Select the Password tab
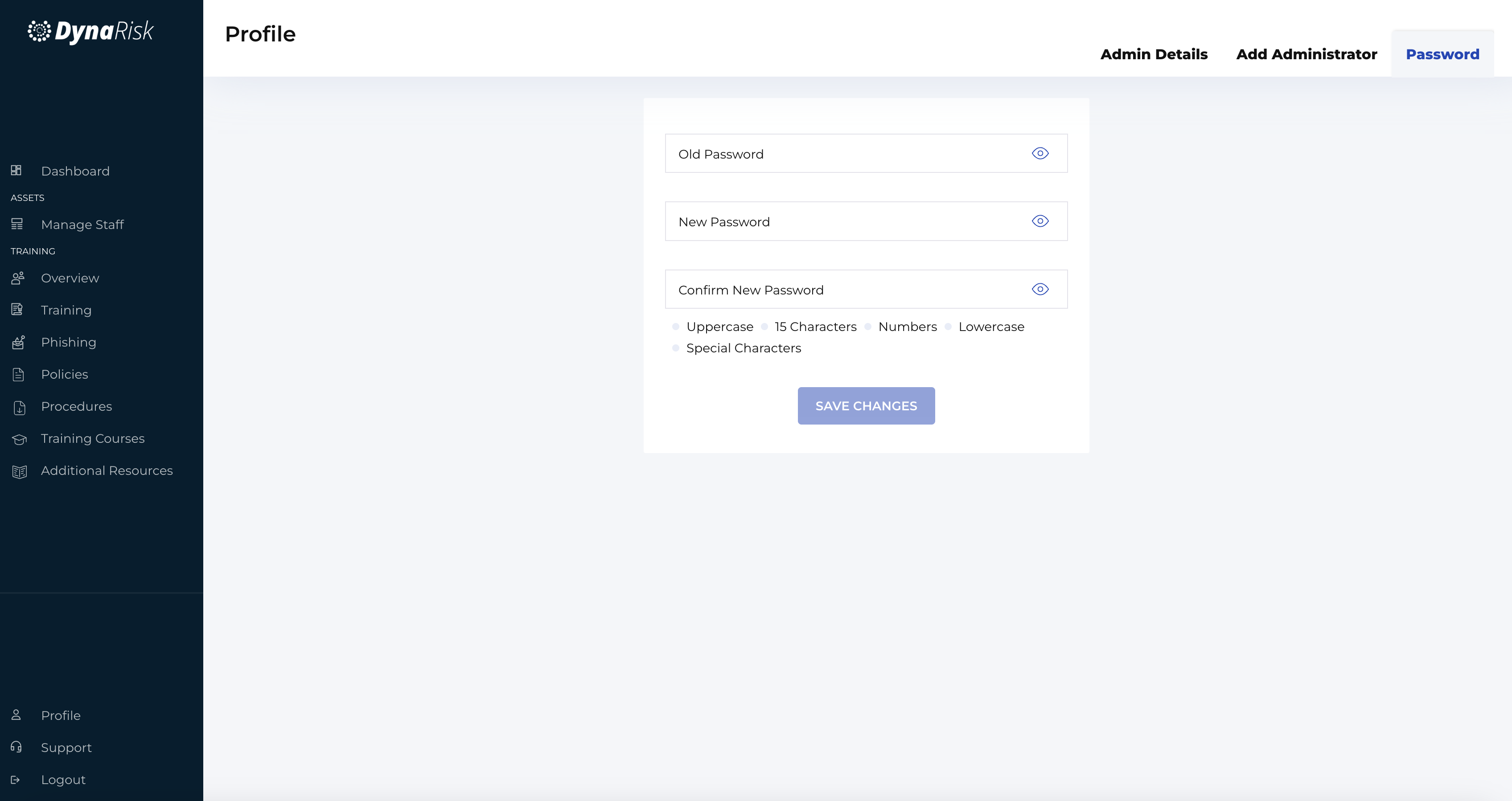 click(1442, 55)
